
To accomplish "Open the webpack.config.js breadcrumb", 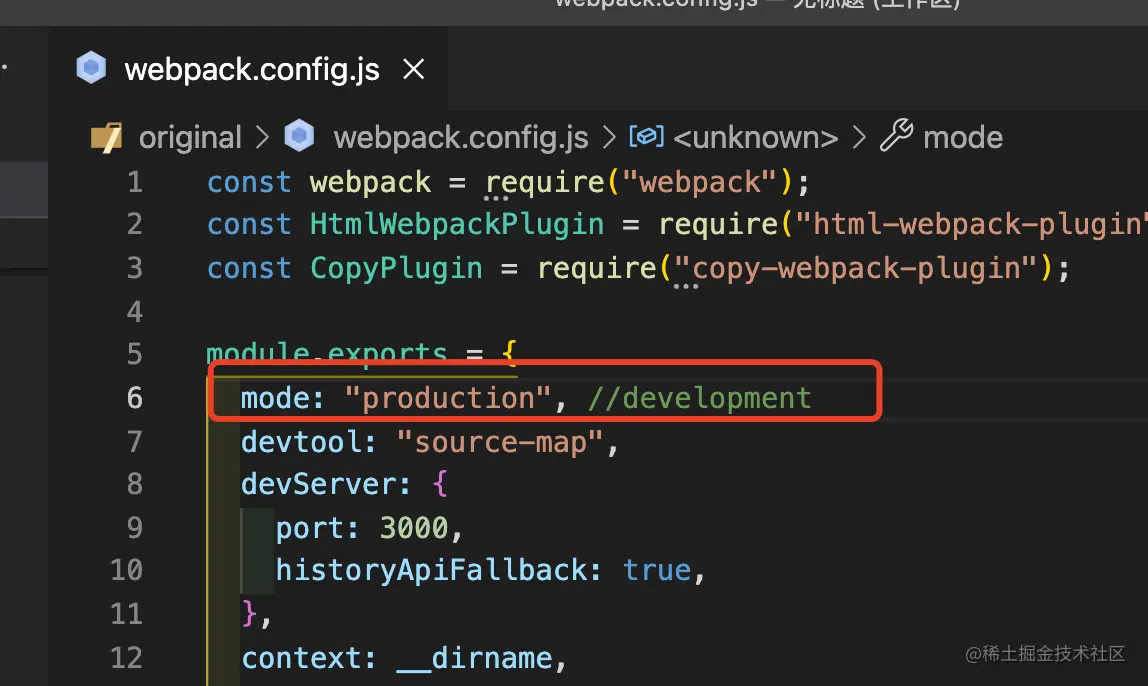I will click(x=461, y=137).
